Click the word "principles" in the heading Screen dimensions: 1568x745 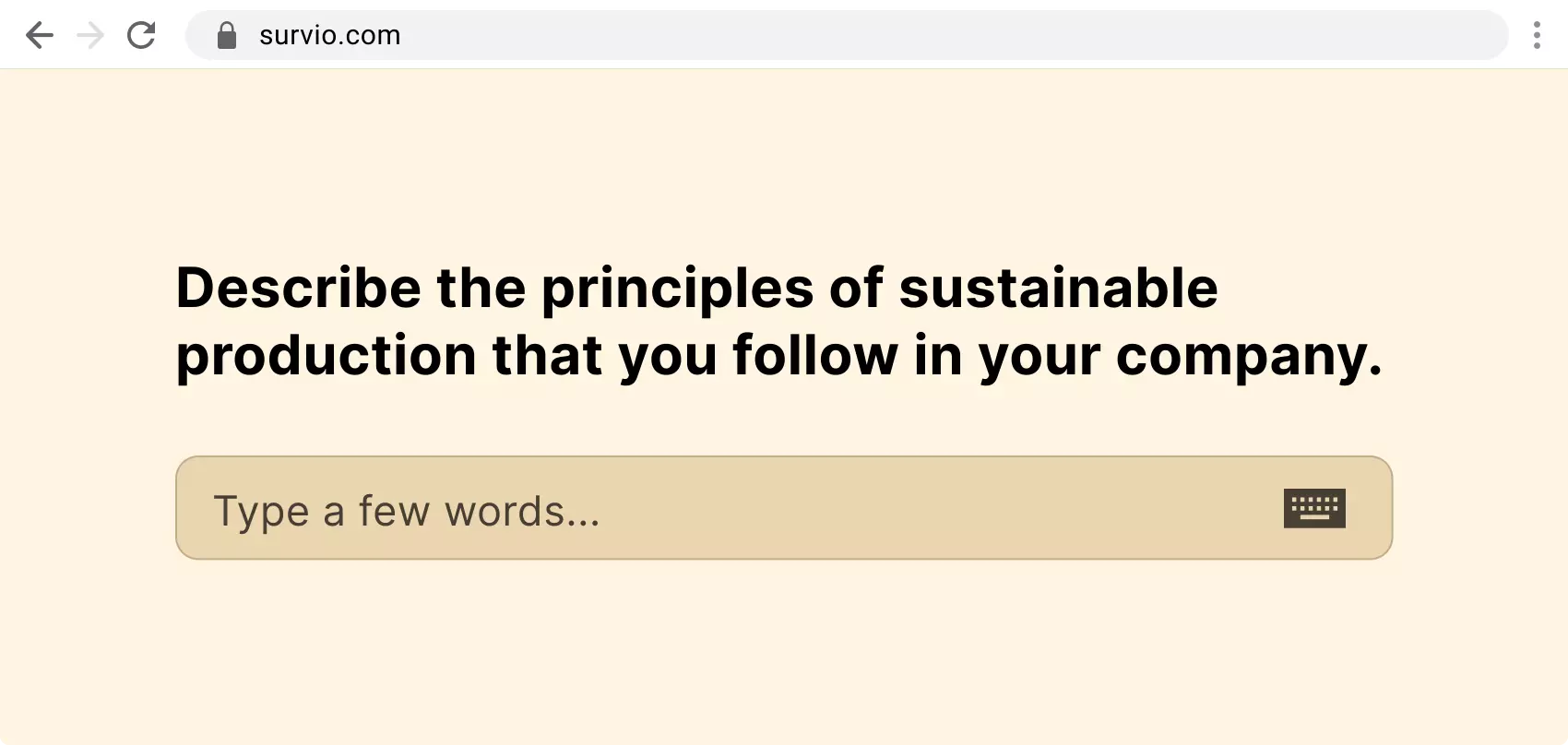point(677,290)
